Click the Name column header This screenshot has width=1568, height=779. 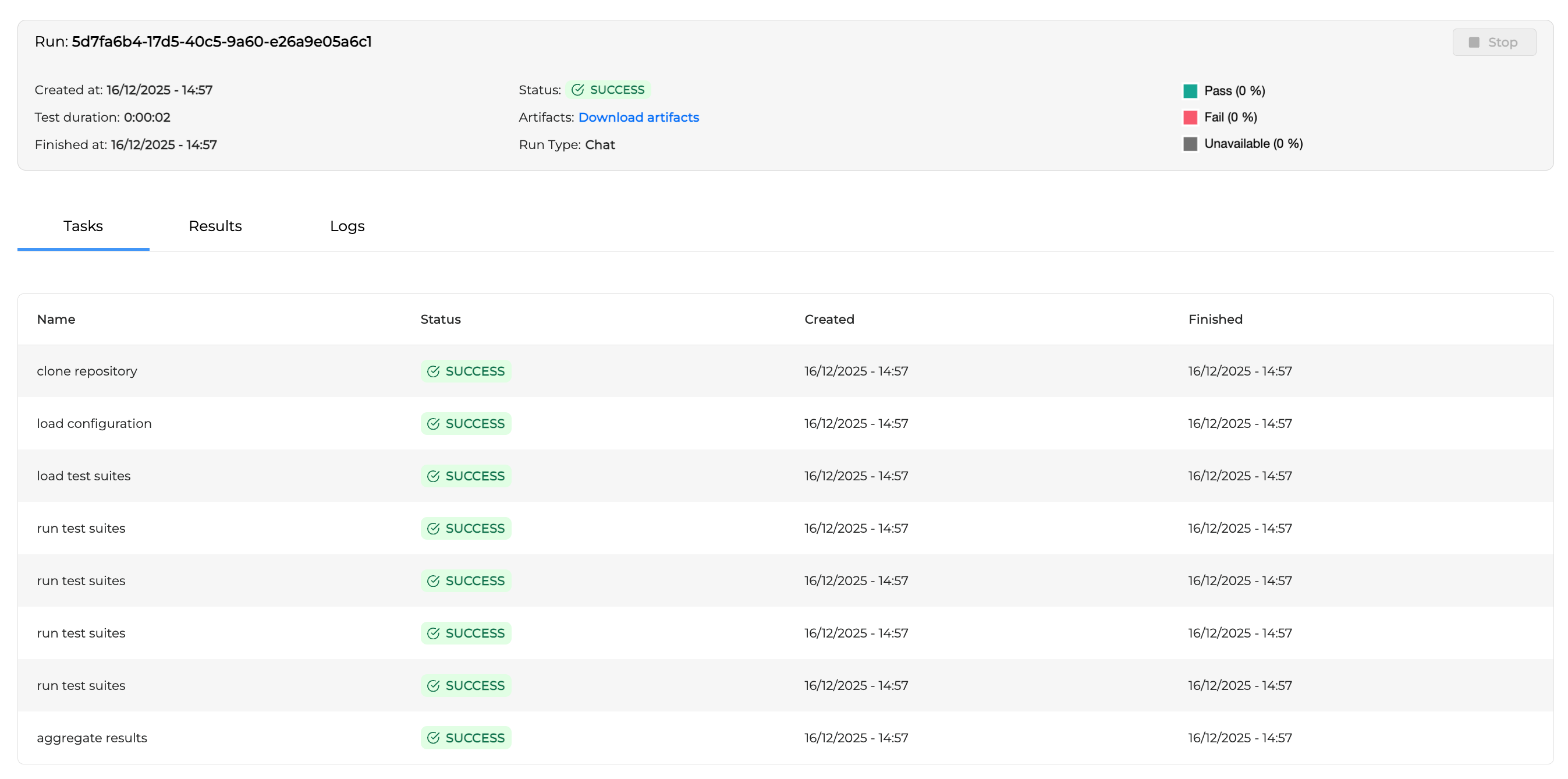(x=56, y=319)
